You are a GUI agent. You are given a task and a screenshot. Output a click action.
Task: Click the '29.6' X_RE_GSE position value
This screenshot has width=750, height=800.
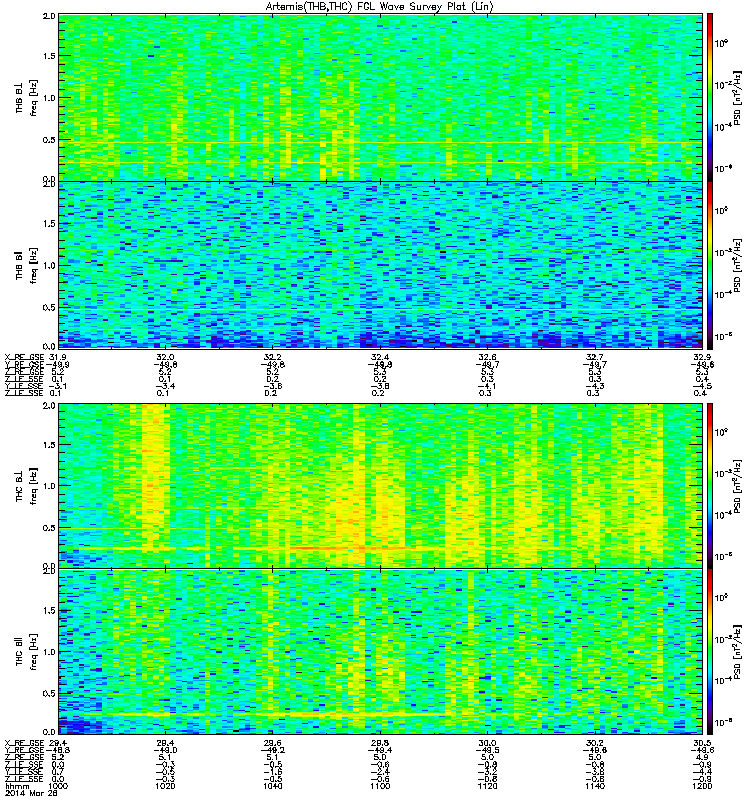click(272, 742)
